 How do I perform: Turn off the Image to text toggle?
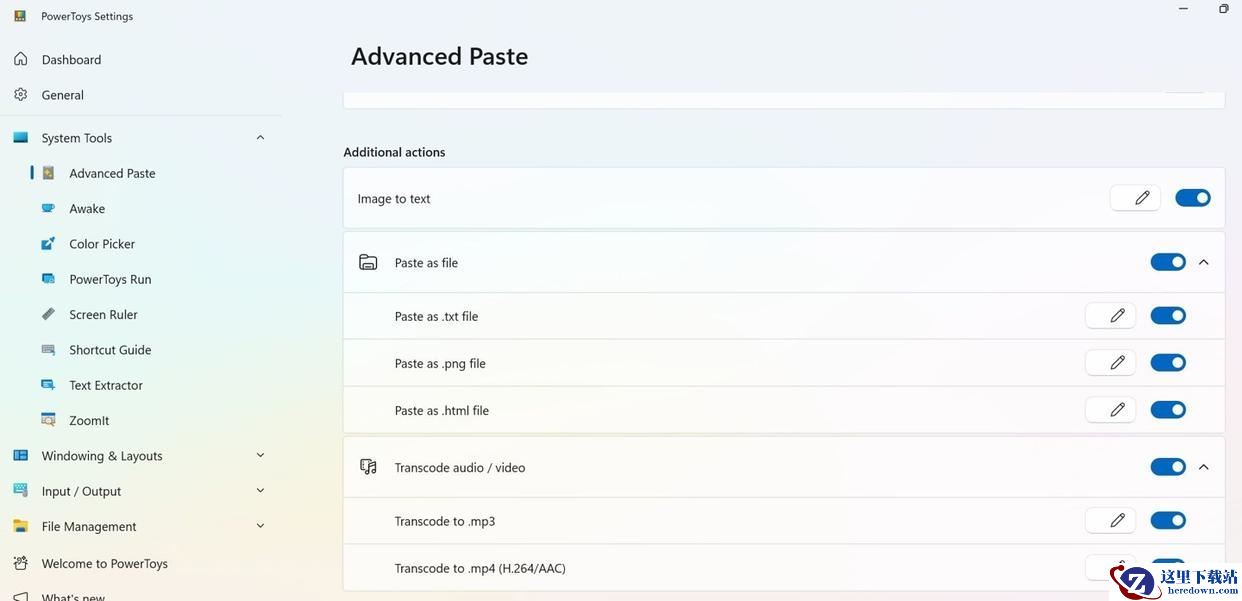[x=1193, y=198]
